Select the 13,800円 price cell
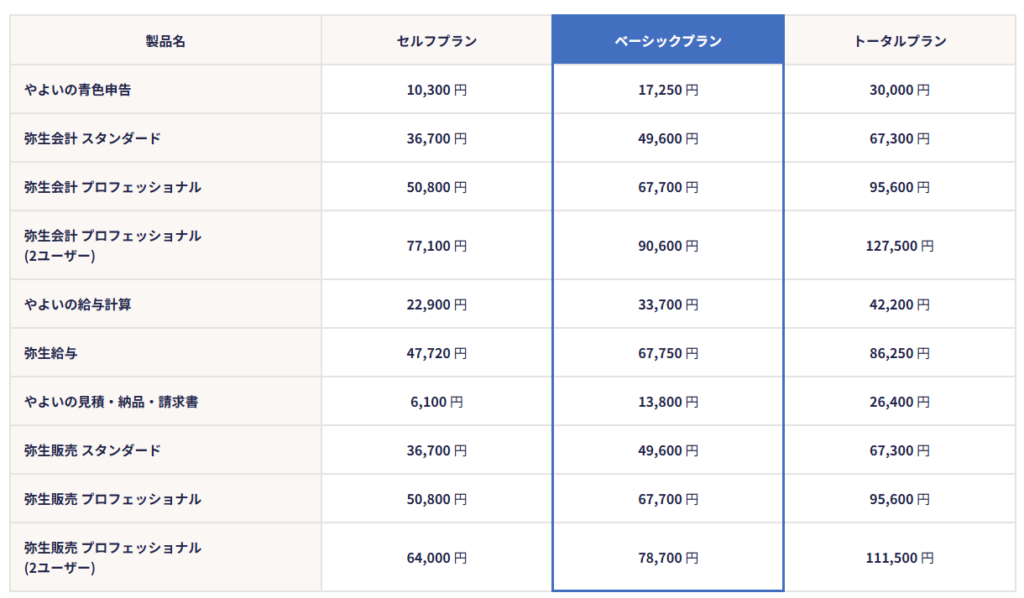1024x598 pixels. [x=668, y=402]
